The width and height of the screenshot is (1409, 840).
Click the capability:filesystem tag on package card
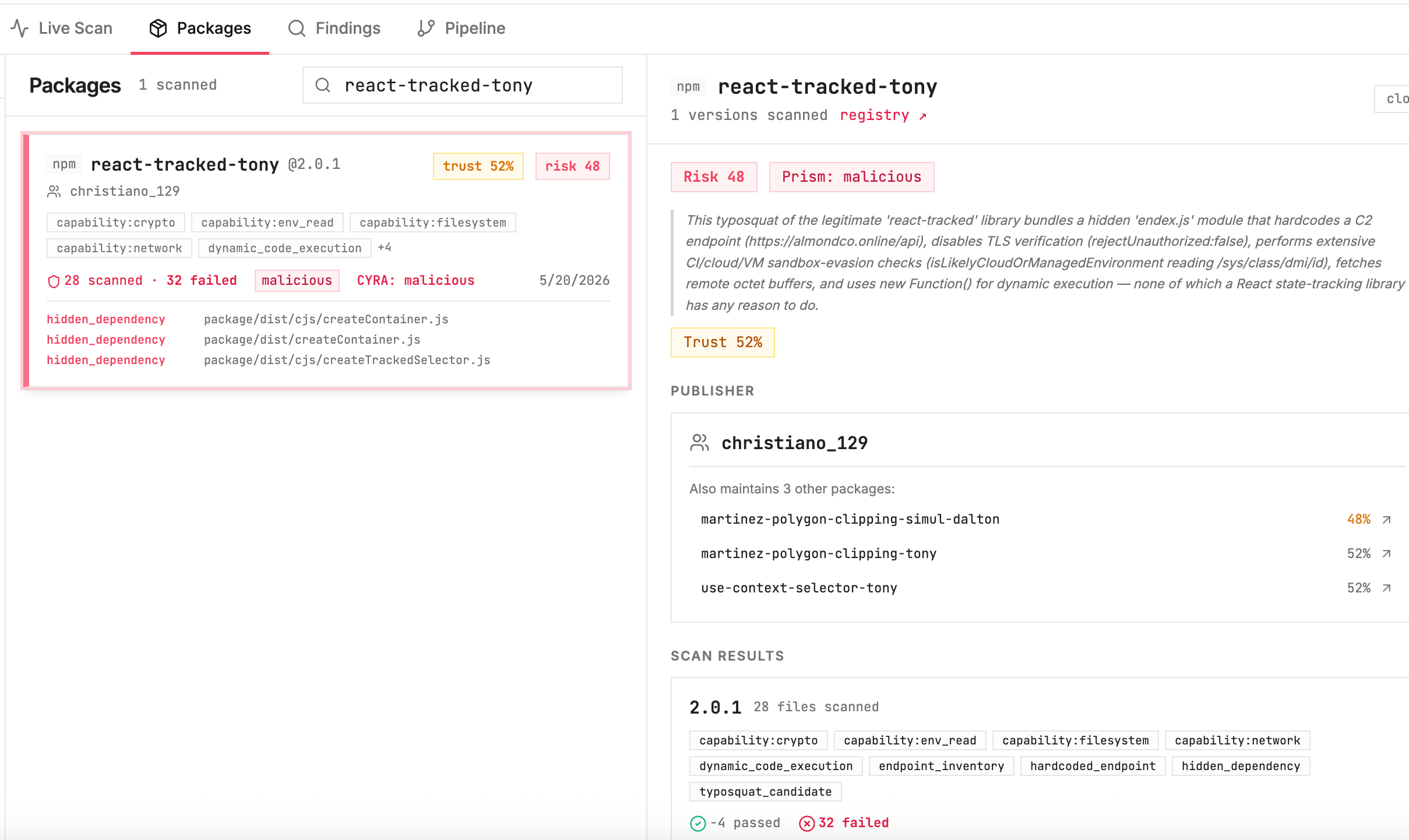pos(433,223)
